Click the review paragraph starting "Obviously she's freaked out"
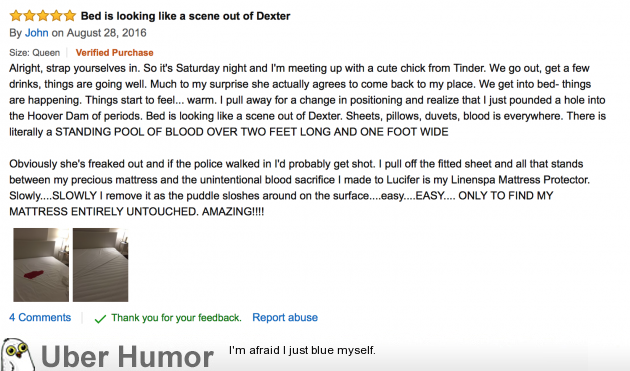The width and height of the screenshot is (630, 371). pyautogui.click(x=300, y=188)
